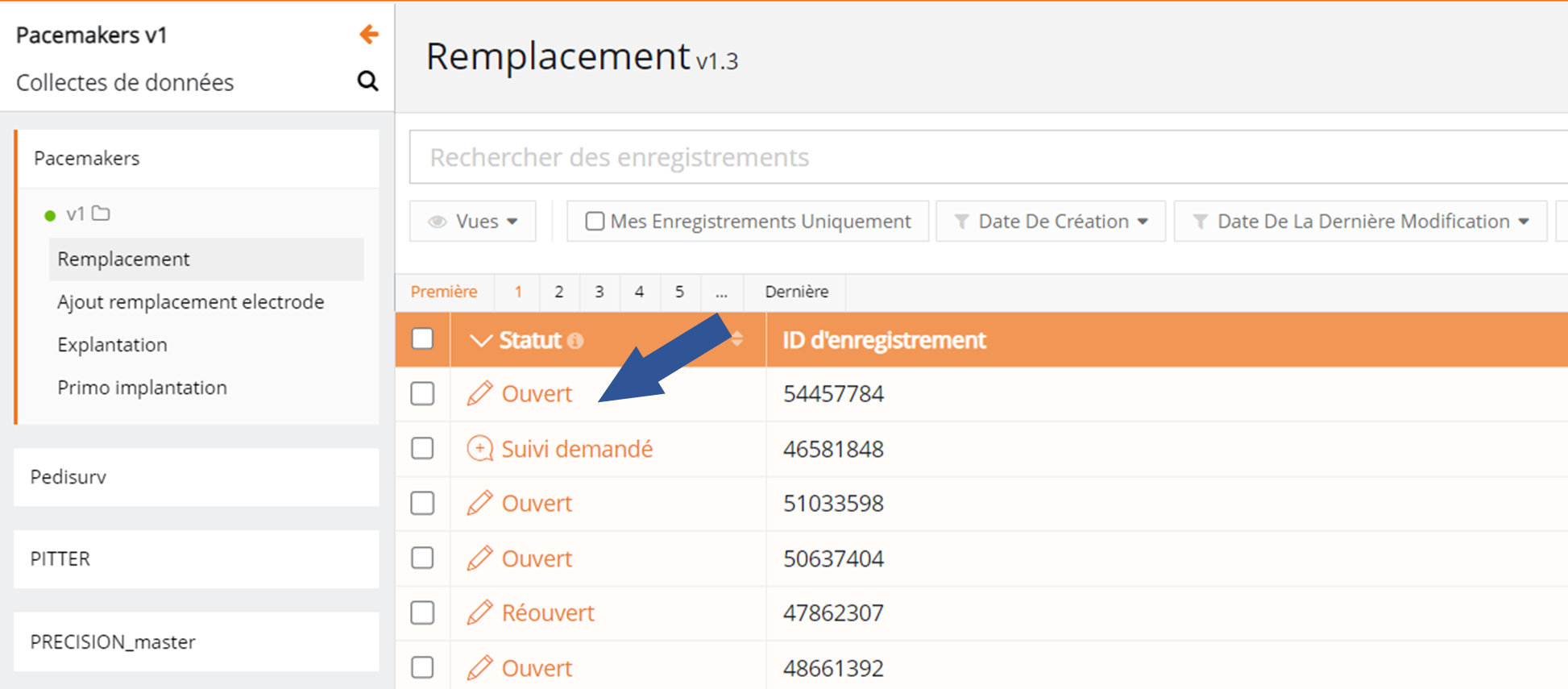Open the Ouvert record 50637404
The height and width of the screenshot is (689, 1568).
537,558
